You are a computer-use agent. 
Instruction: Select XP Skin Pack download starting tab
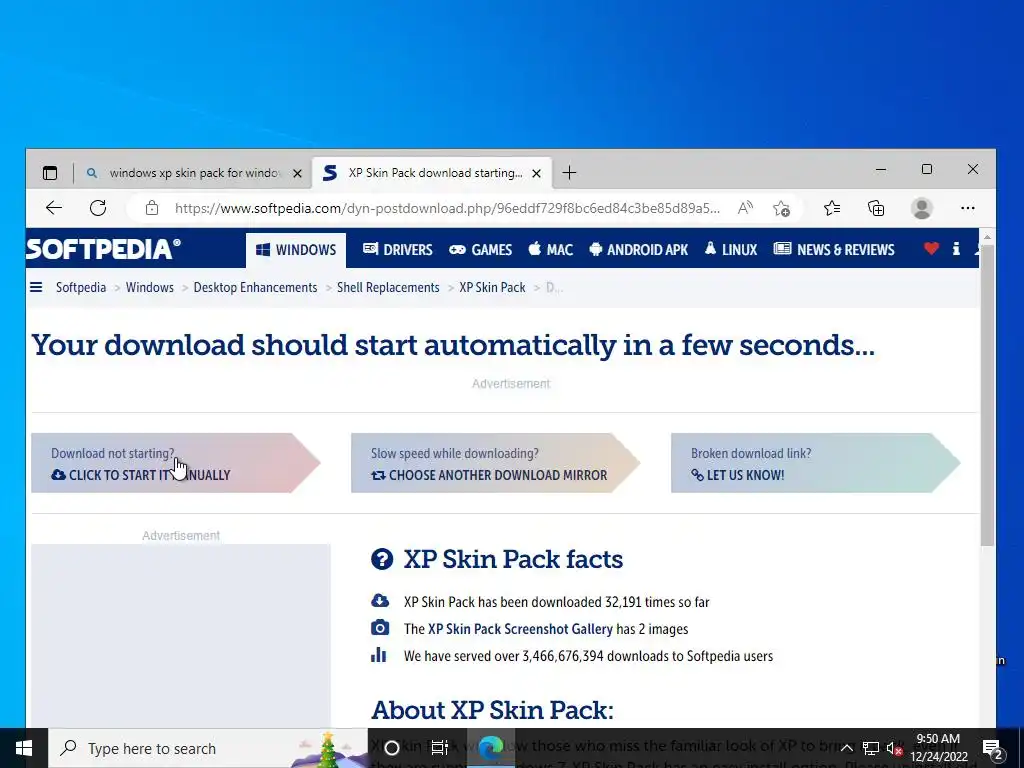click(x=432, y=173)
